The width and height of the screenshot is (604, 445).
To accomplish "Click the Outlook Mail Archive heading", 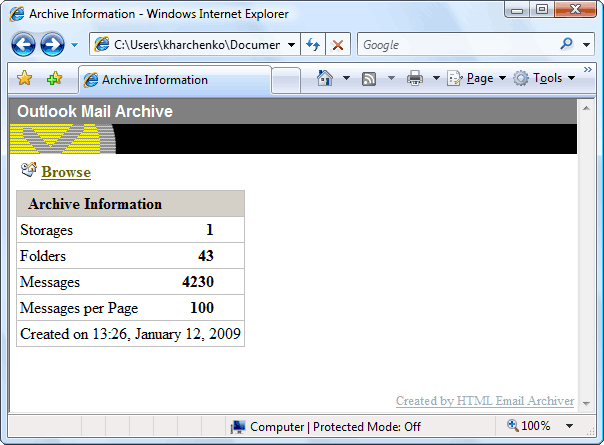I will (x=95, y=111).
